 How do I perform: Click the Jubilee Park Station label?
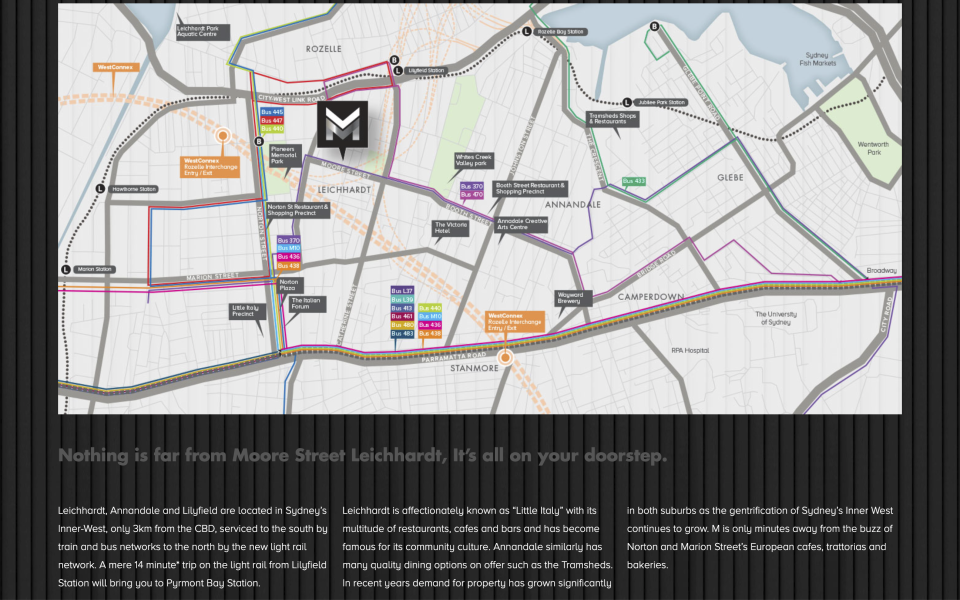661,103
